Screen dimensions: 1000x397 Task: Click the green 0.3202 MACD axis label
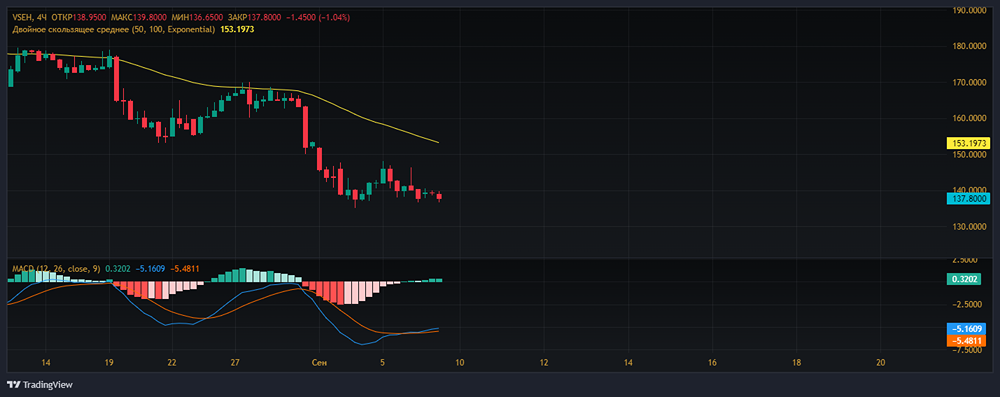click(964, 280)
